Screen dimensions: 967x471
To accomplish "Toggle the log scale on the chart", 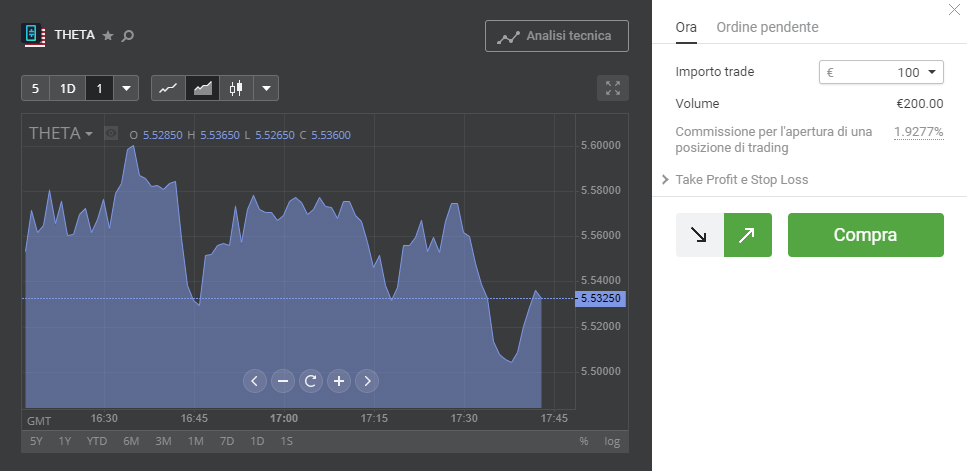I will pos(612,441).
